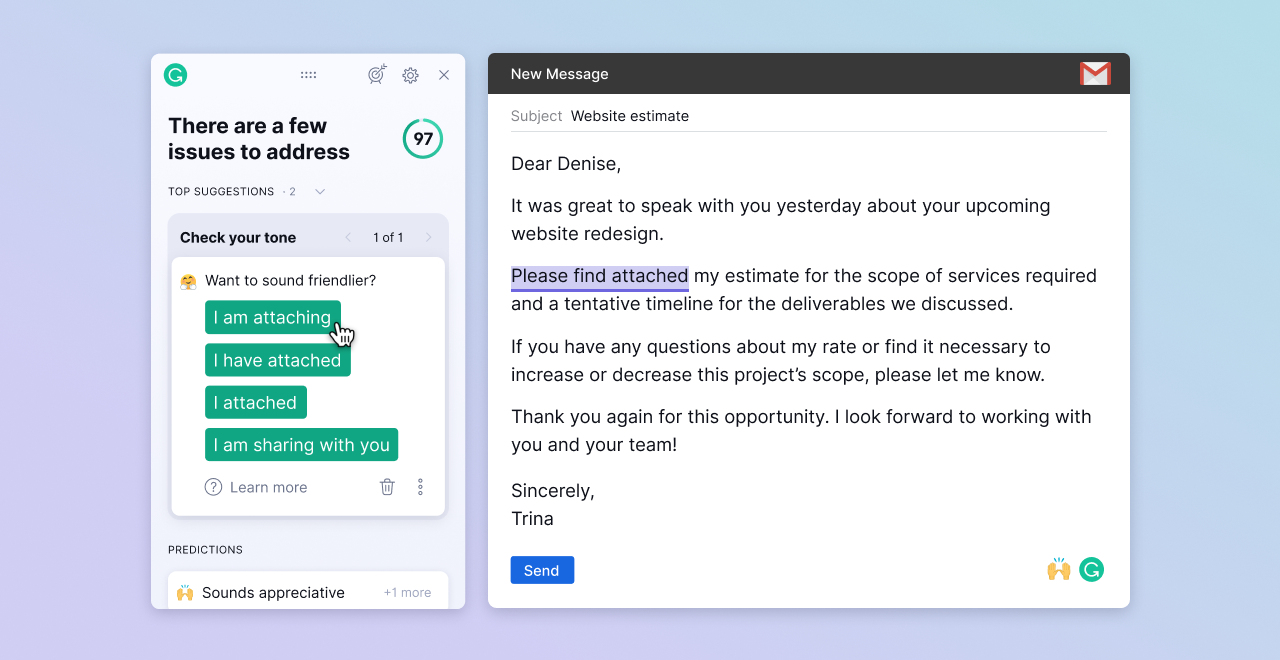1280x660 pixels.
Task: Click the Grammarly logo in the panel header
Action: pos(176,75)
